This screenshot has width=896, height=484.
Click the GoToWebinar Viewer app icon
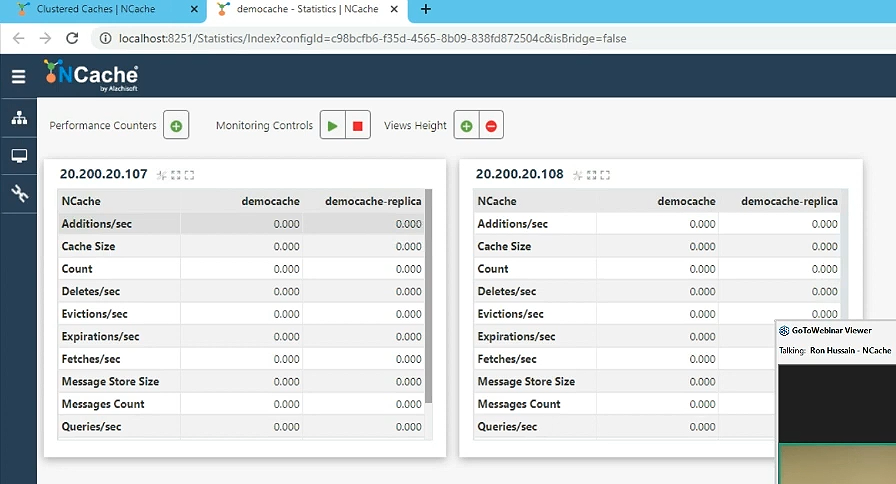784,330
